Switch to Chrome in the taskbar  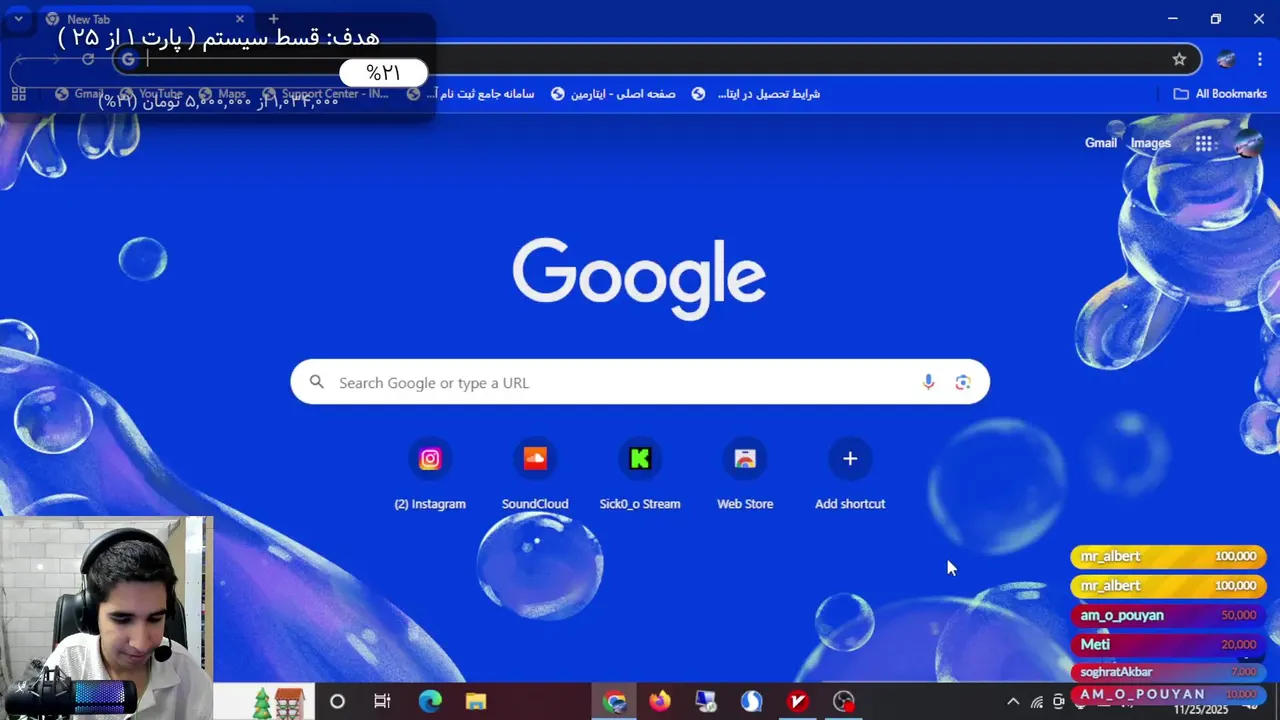614,701
